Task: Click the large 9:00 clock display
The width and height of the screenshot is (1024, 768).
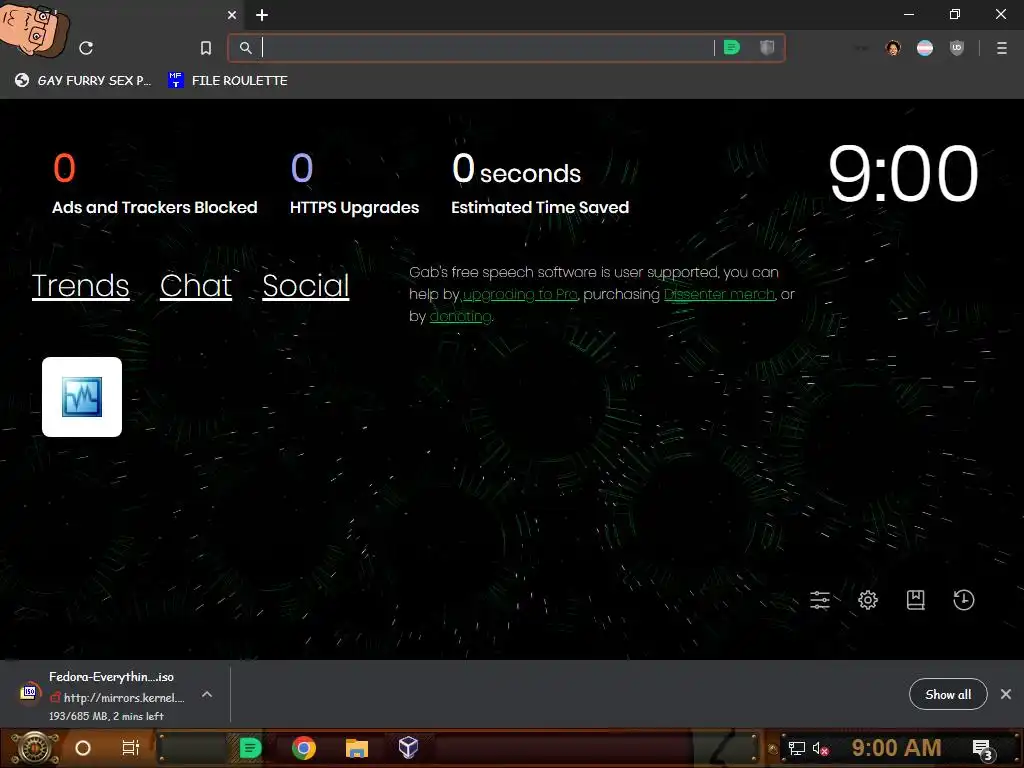Action: 903,174
